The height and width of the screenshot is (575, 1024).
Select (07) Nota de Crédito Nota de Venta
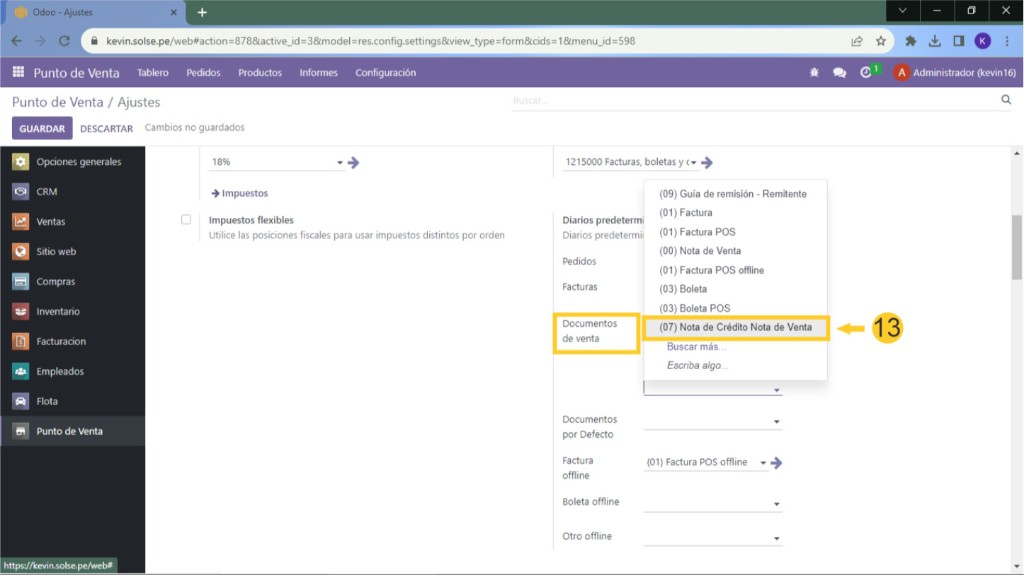pos(735,327)
